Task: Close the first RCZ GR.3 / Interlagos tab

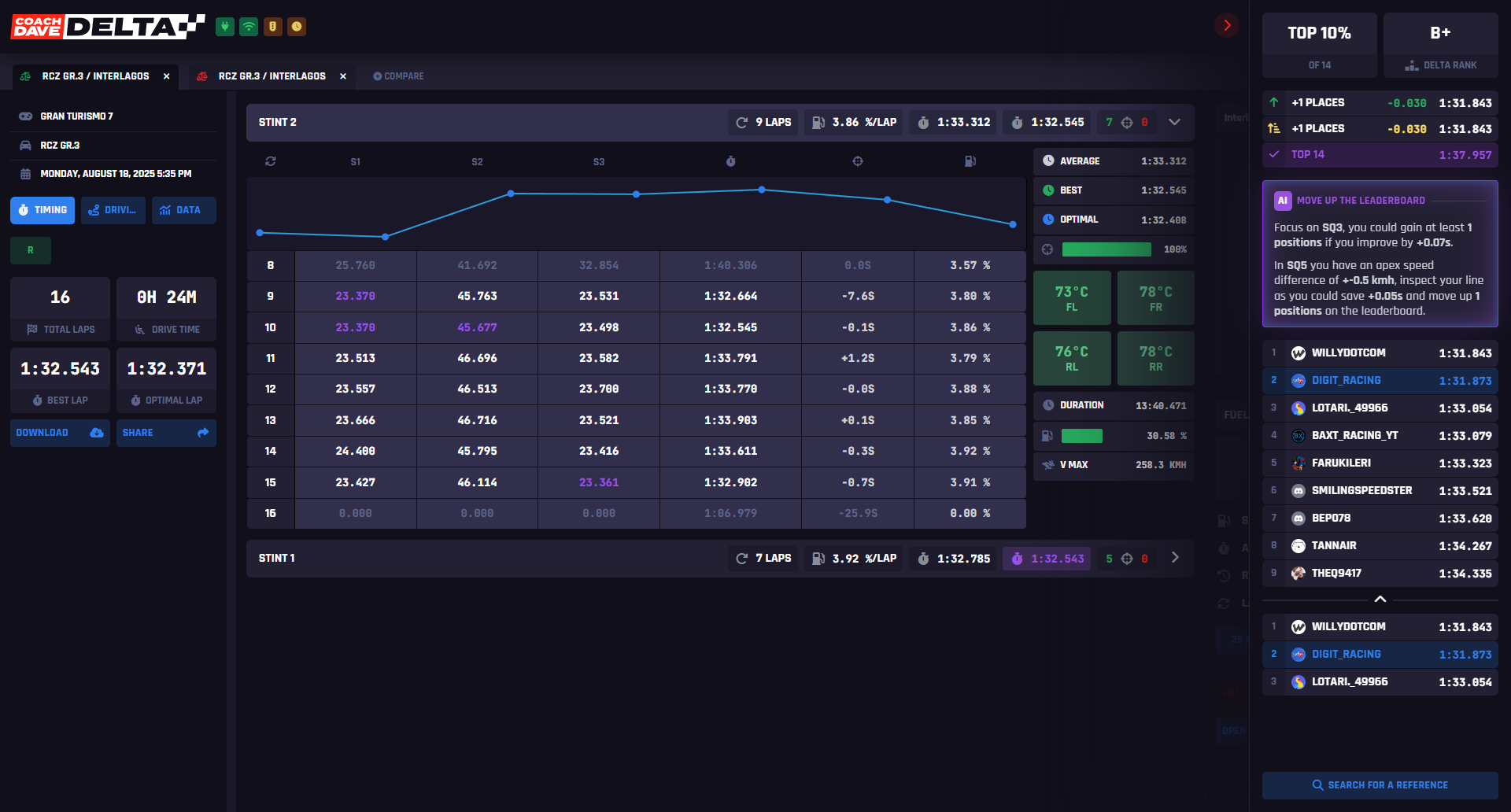Action: click(x=167, y=76)
